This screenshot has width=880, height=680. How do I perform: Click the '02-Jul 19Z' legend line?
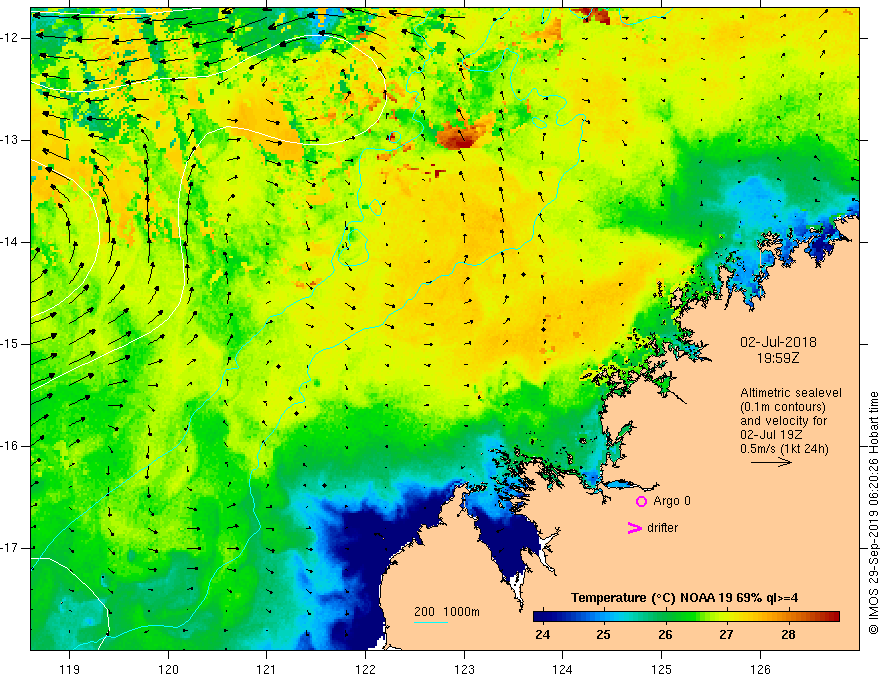(771, 435)
